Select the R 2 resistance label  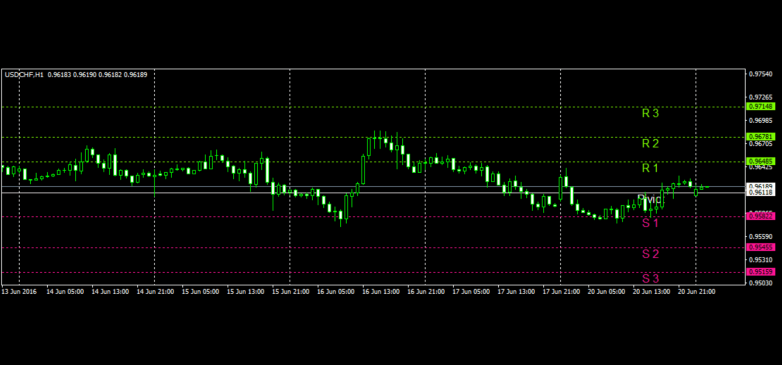(x=650, y=144)
